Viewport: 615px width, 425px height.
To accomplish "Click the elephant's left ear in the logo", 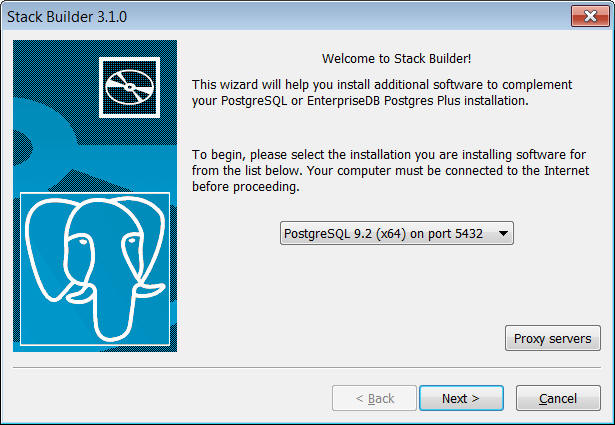I will click(45, 255).
